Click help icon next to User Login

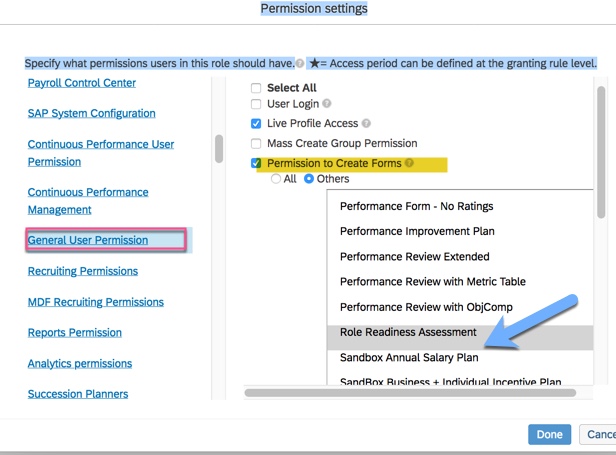(x=327, y=104)
